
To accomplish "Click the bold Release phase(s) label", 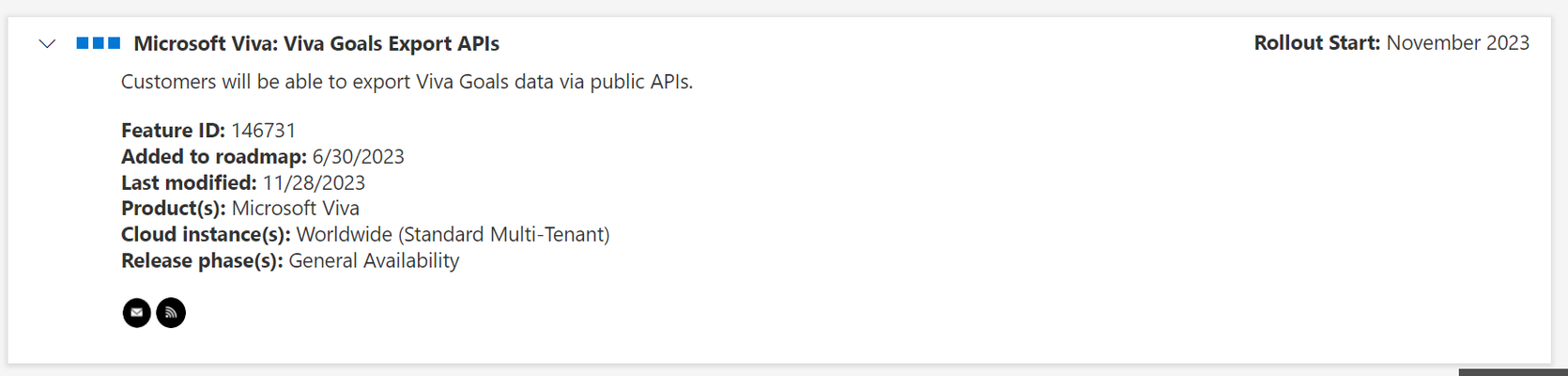I will coord(202,261).
